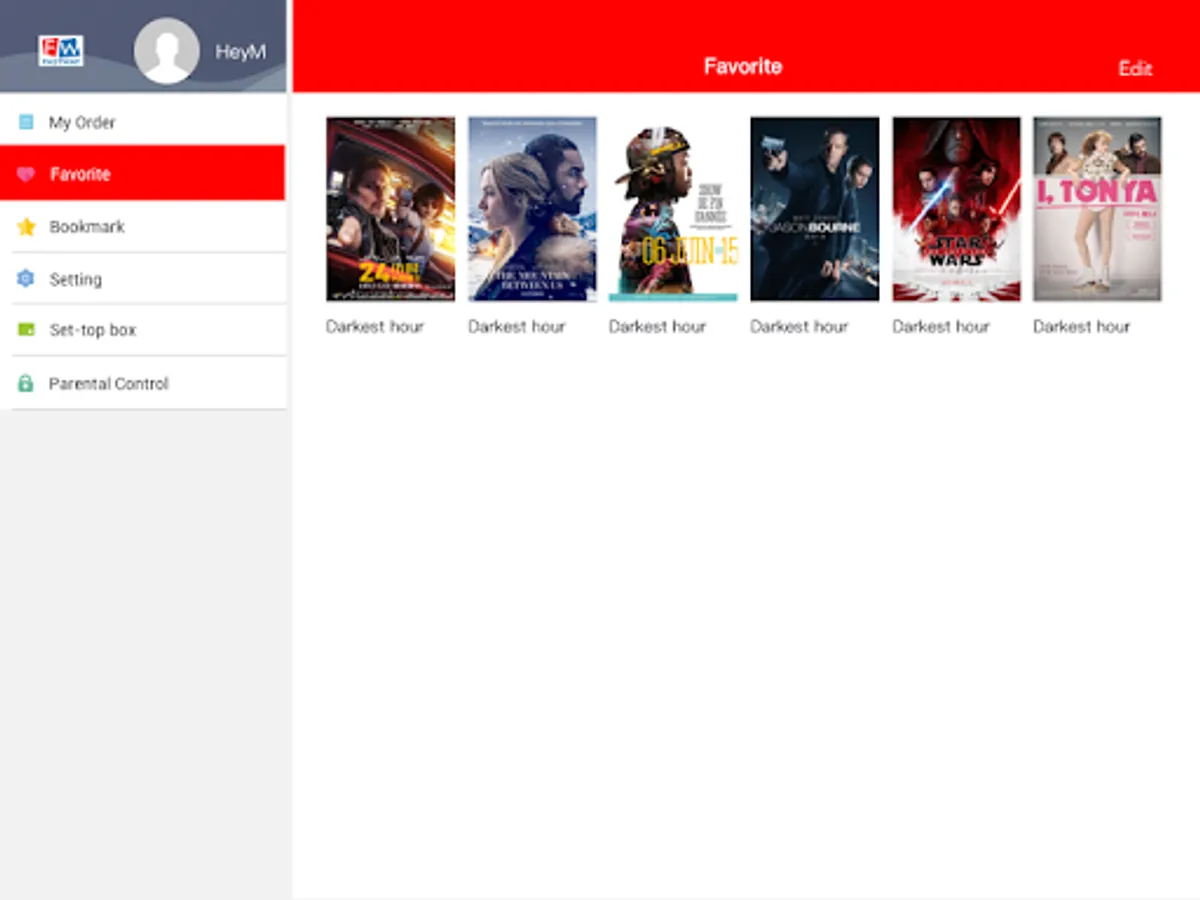Click Darkest hour caption under Mountain Between Us
1200x900 pixels.
click(x=517, y=326)
